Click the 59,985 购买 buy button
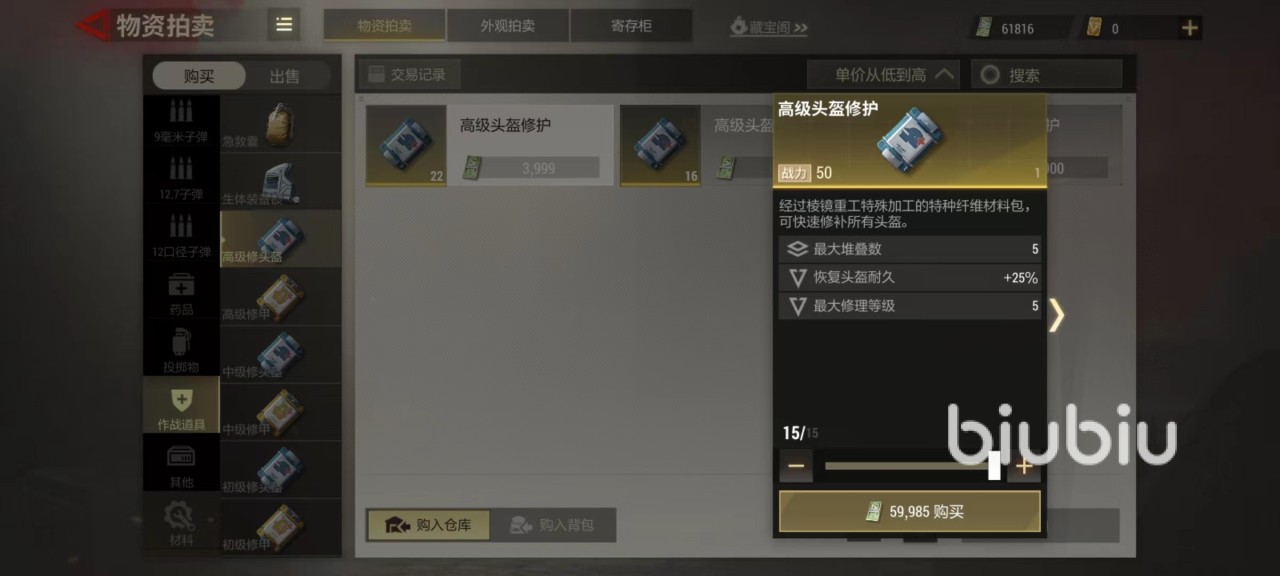Image resolution: width=1280 pixels, height=576 pixels. click(910, 511)
